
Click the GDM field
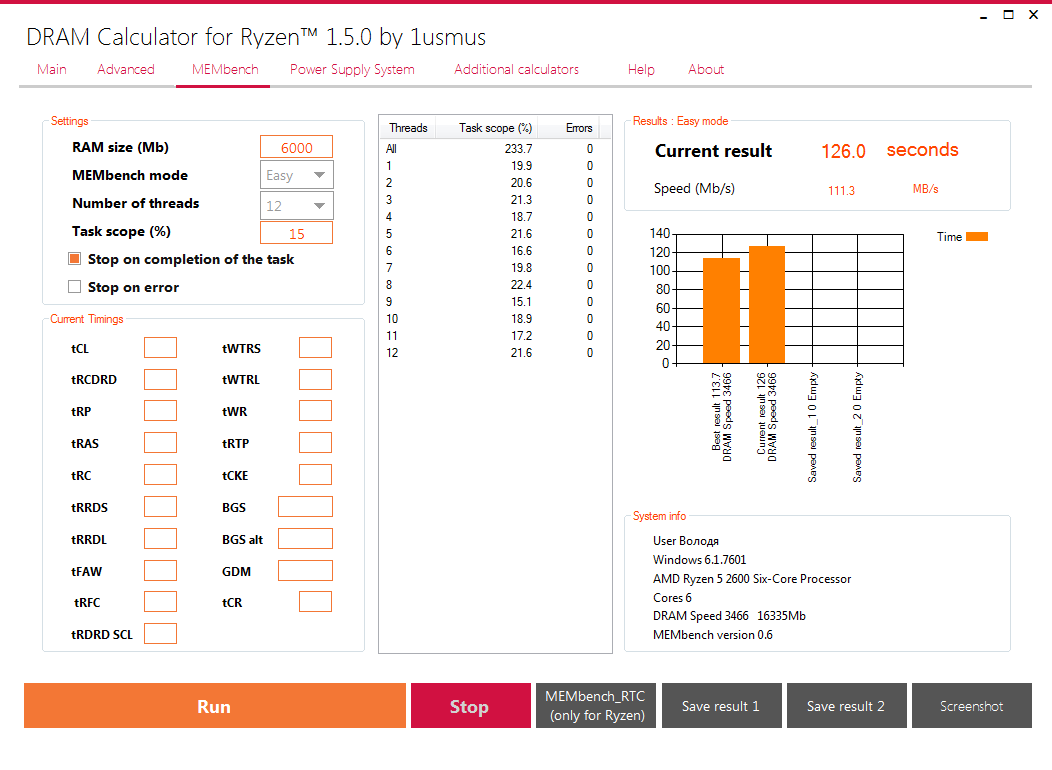(305, 571)
